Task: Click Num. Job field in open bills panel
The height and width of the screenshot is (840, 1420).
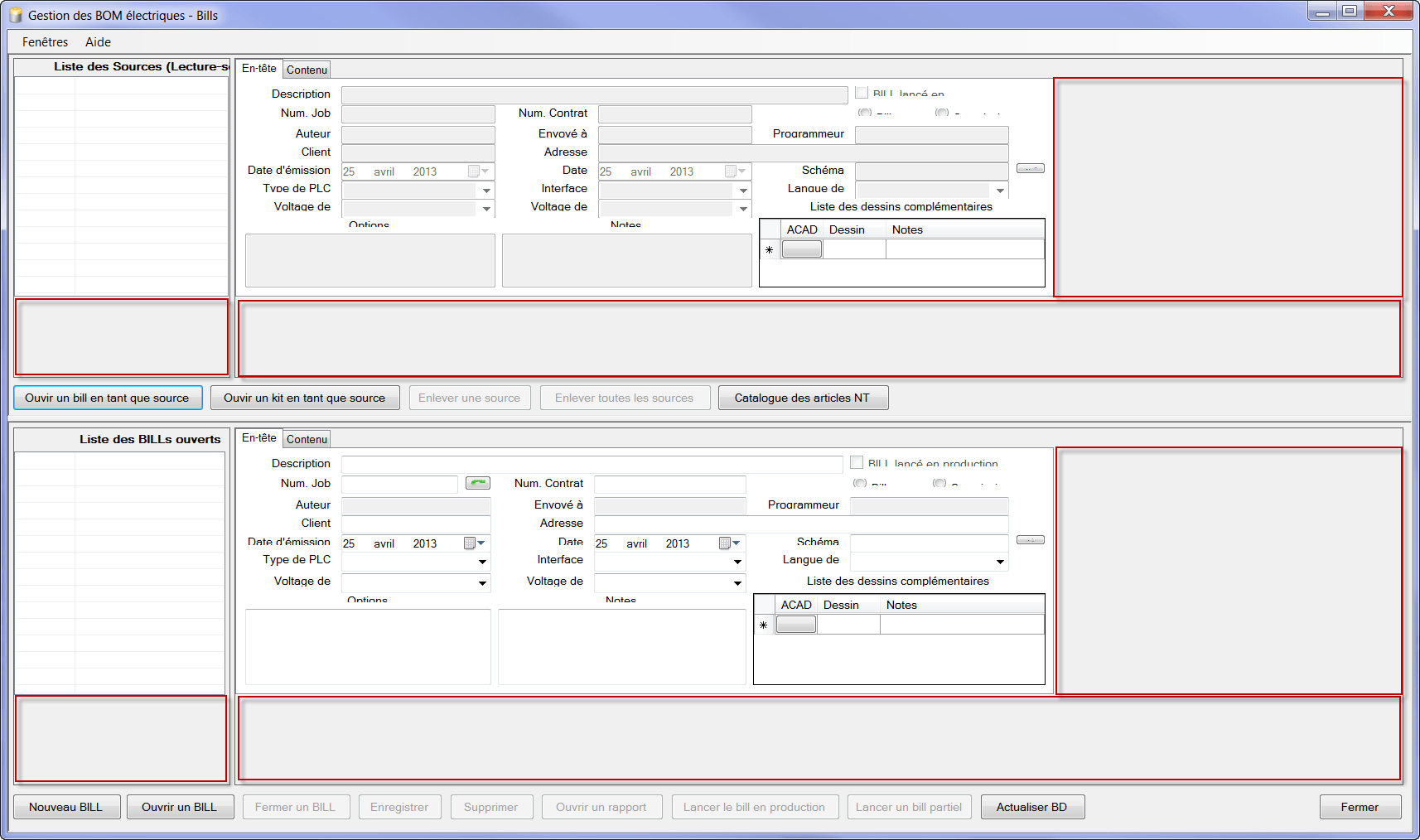Action: (x=399, y=484)
